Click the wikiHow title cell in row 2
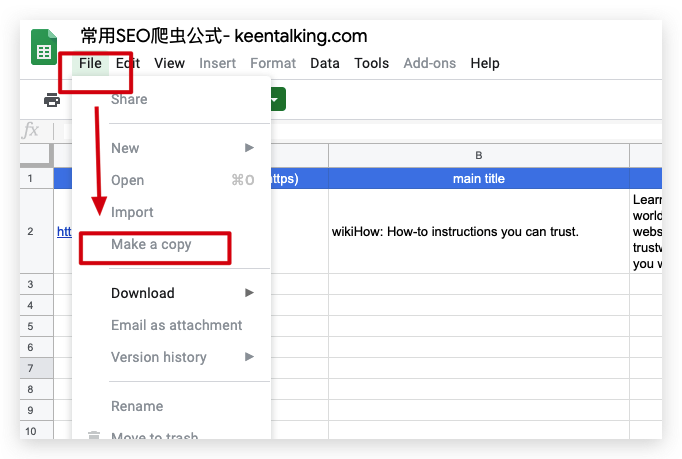 478,232
